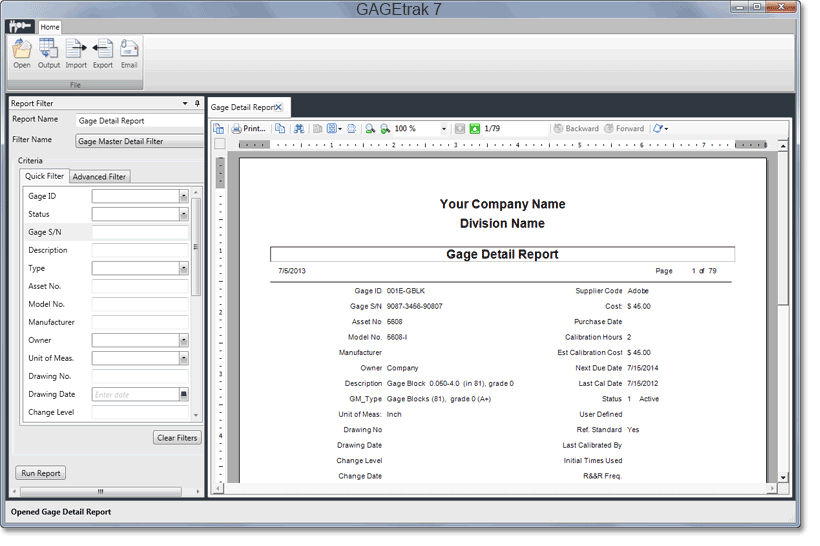The width and height of the screenshot is (820, 546).
Task: Close the Gage Detail Report tab
Action: click(x=279, y=107)
